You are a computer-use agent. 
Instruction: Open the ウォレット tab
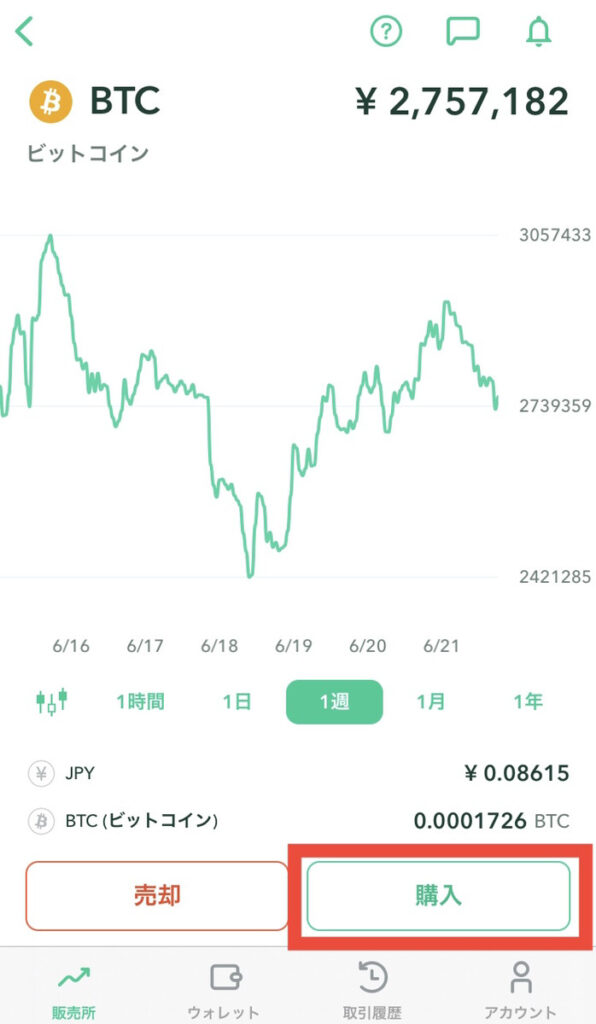point(223,990)
